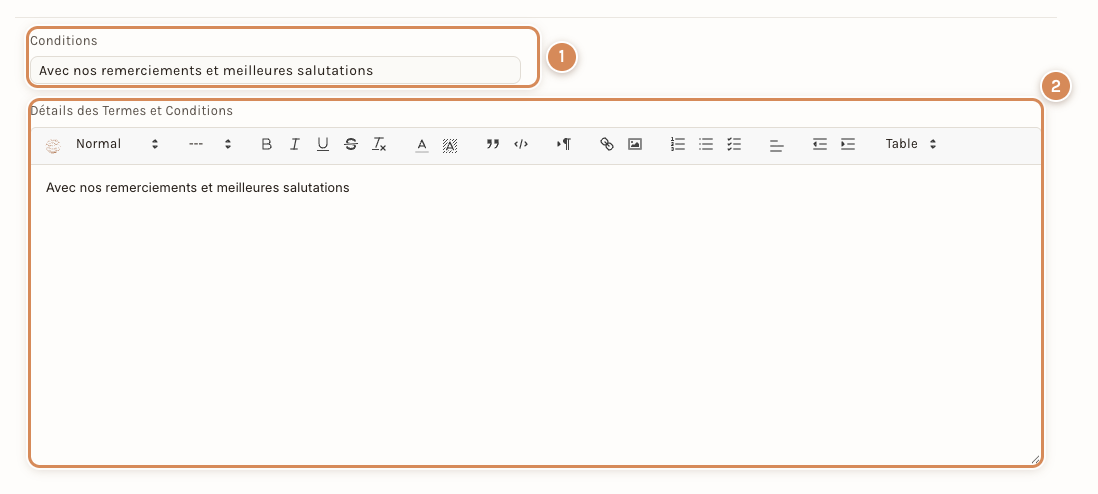Click the 'Détails des Termes et Conditions' label
The height and width of the screenshot is (494, 1098).
tap(132, 111)
